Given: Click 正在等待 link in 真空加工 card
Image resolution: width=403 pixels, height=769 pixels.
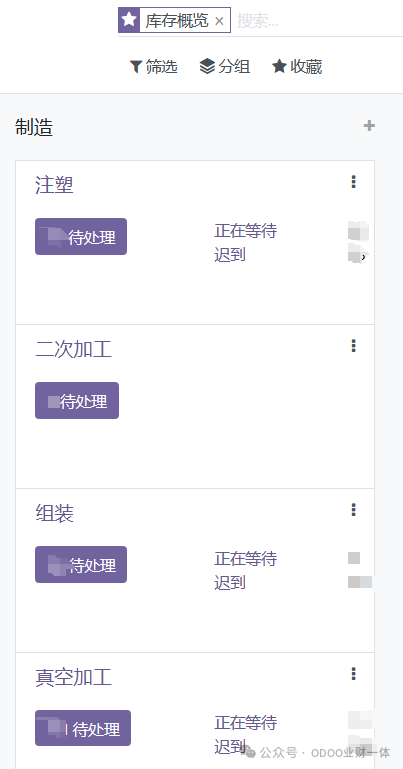Looking at the screenshot, I should 246,722.
